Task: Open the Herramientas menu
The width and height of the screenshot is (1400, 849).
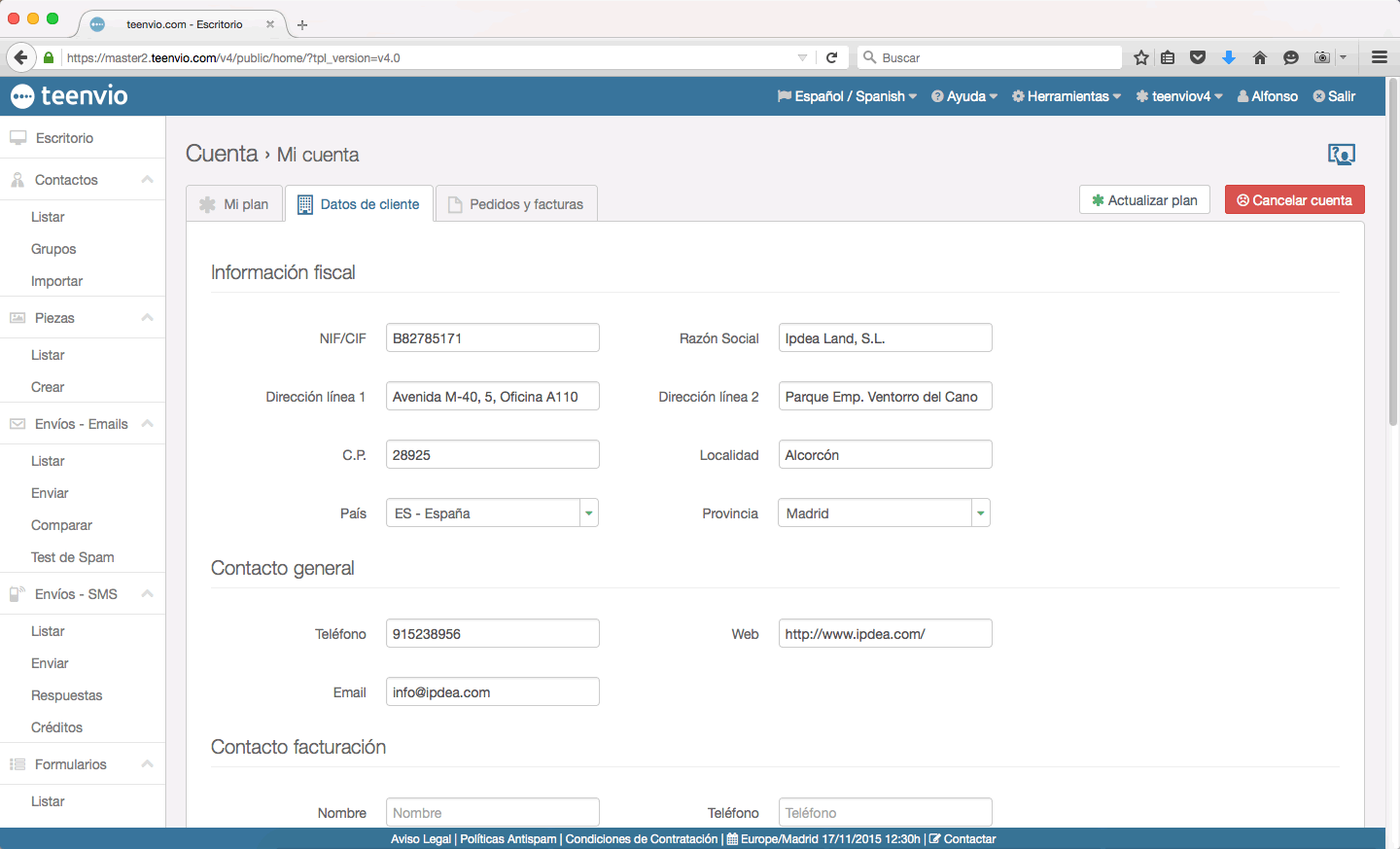Action: [1067, 96]
